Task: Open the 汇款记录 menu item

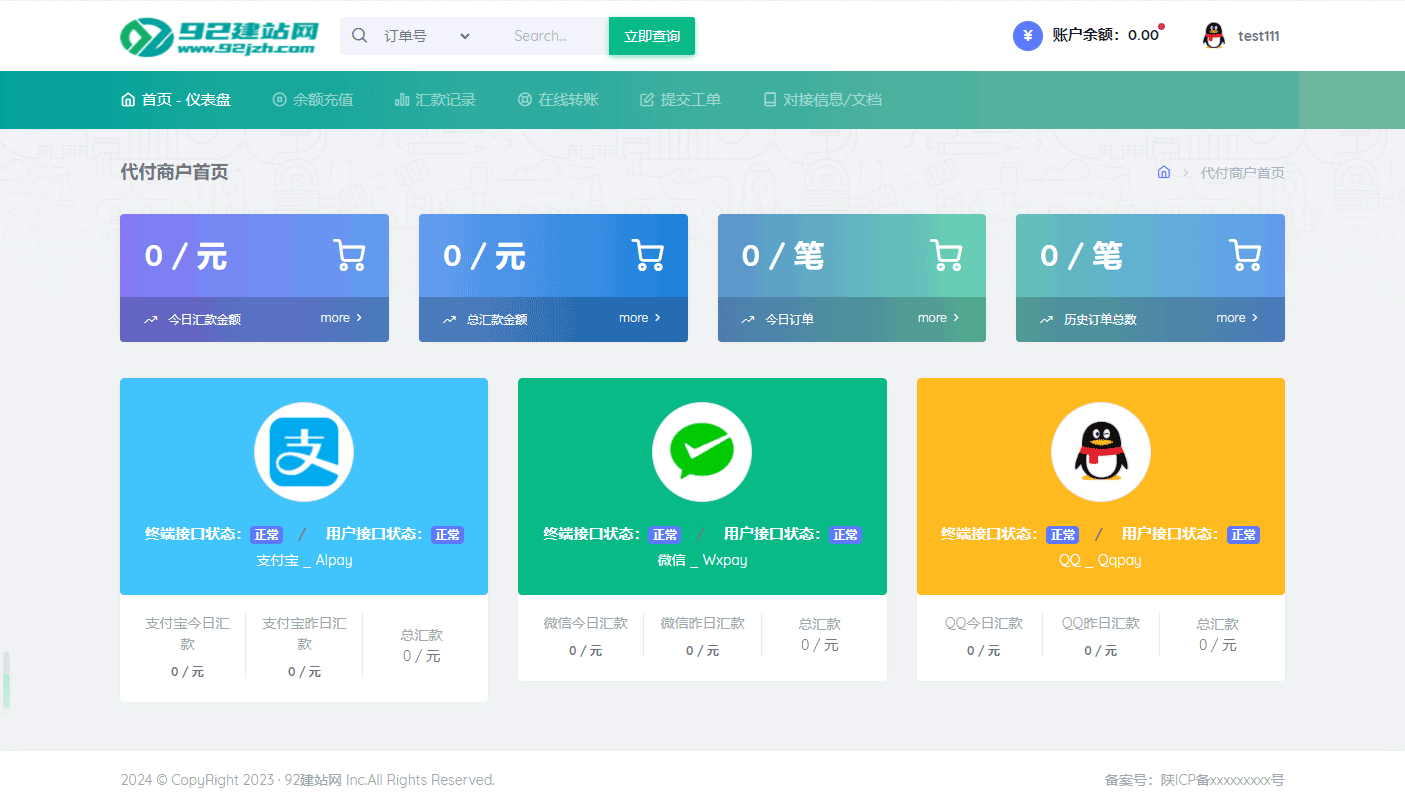Action: click(x=435, y=100)
